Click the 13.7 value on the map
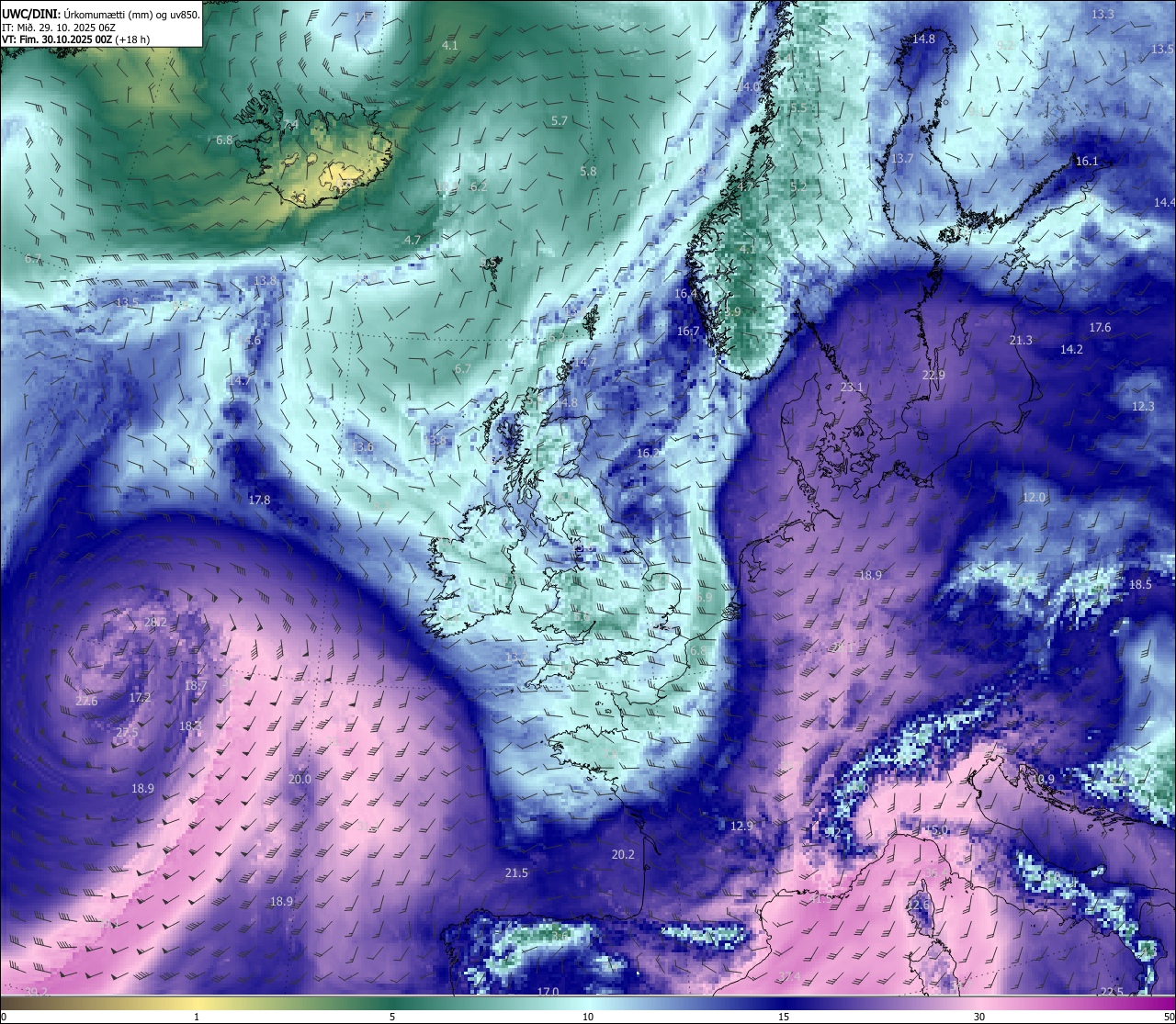Viewport: 1176px width, 1024px height. pos(903,159)
